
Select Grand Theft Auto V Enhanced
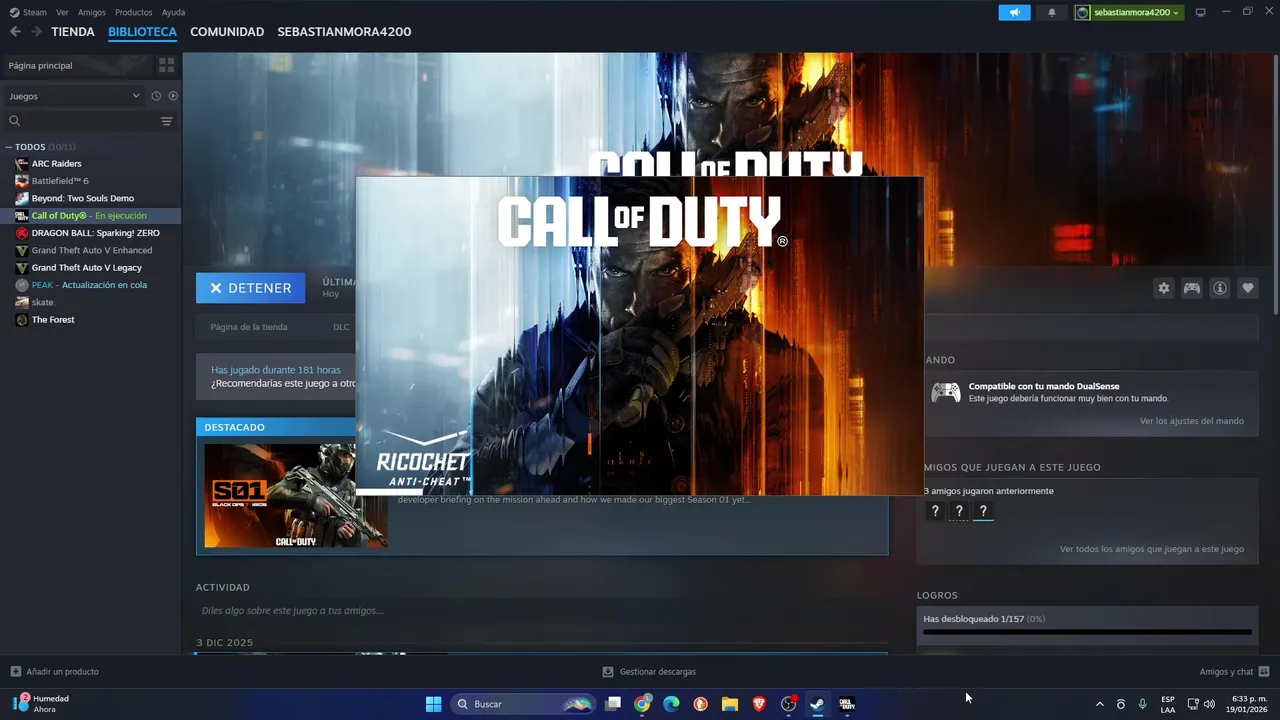(92, 250)
